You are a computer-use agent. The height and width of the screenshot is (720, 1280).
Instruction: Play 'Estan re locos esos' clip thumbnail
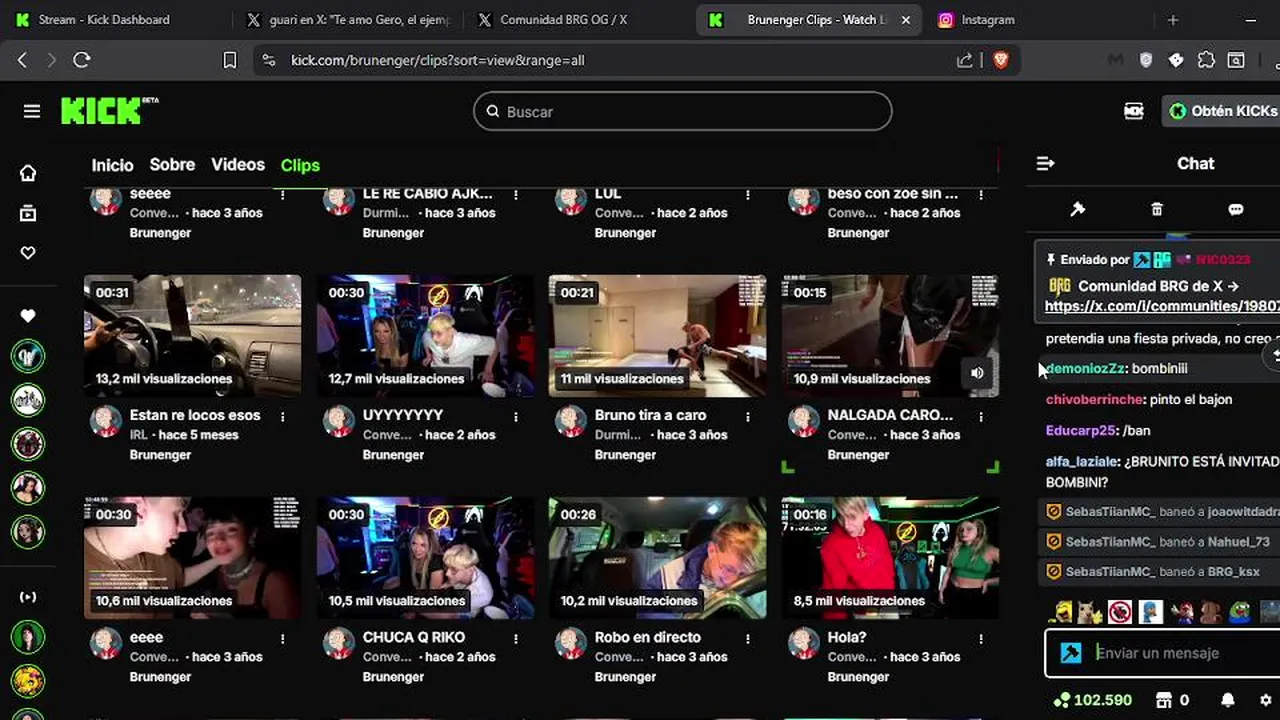192,336
